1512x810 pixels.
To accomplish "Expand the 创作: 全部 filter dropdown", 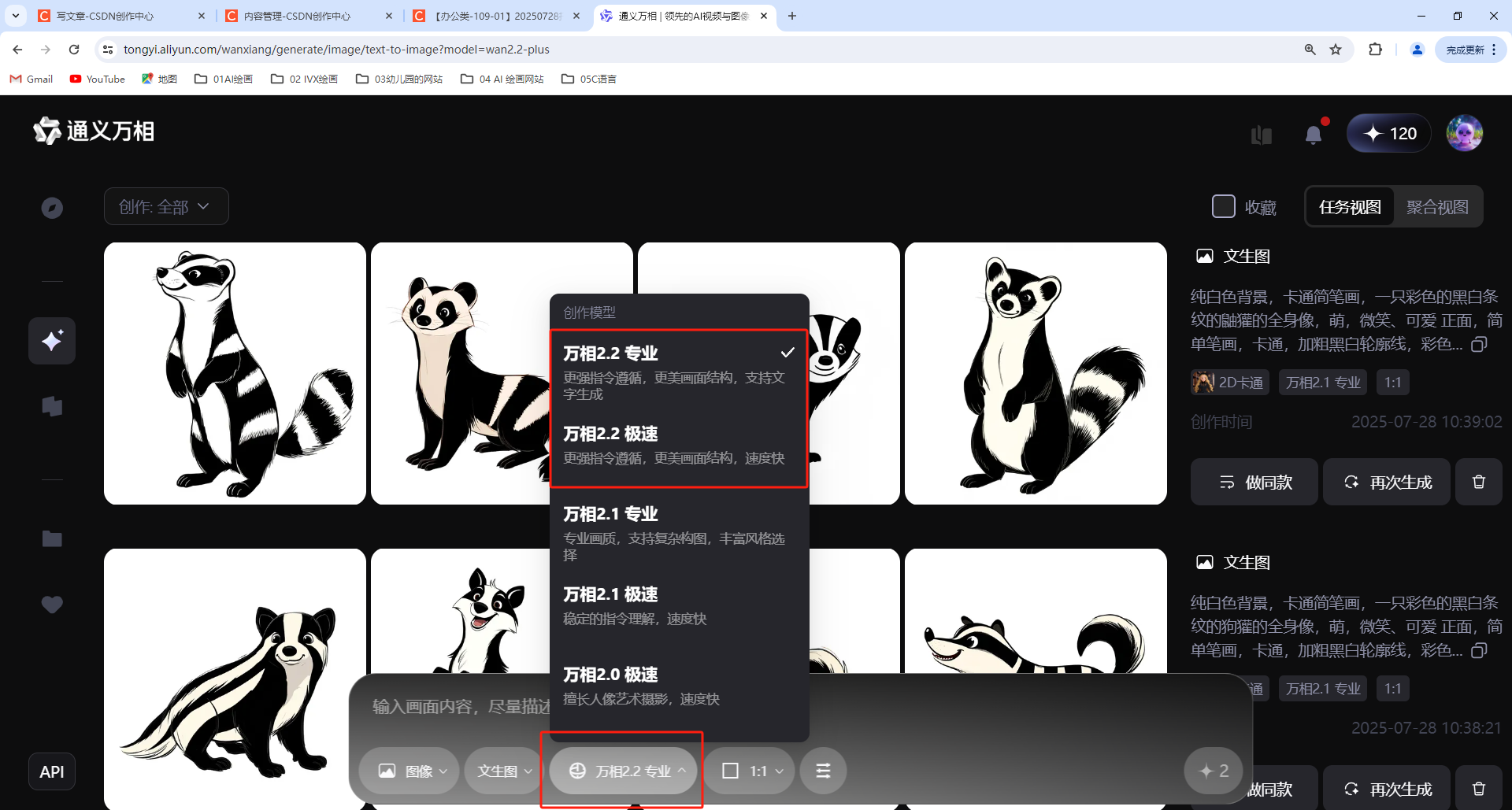I will (x=166, y=206).
